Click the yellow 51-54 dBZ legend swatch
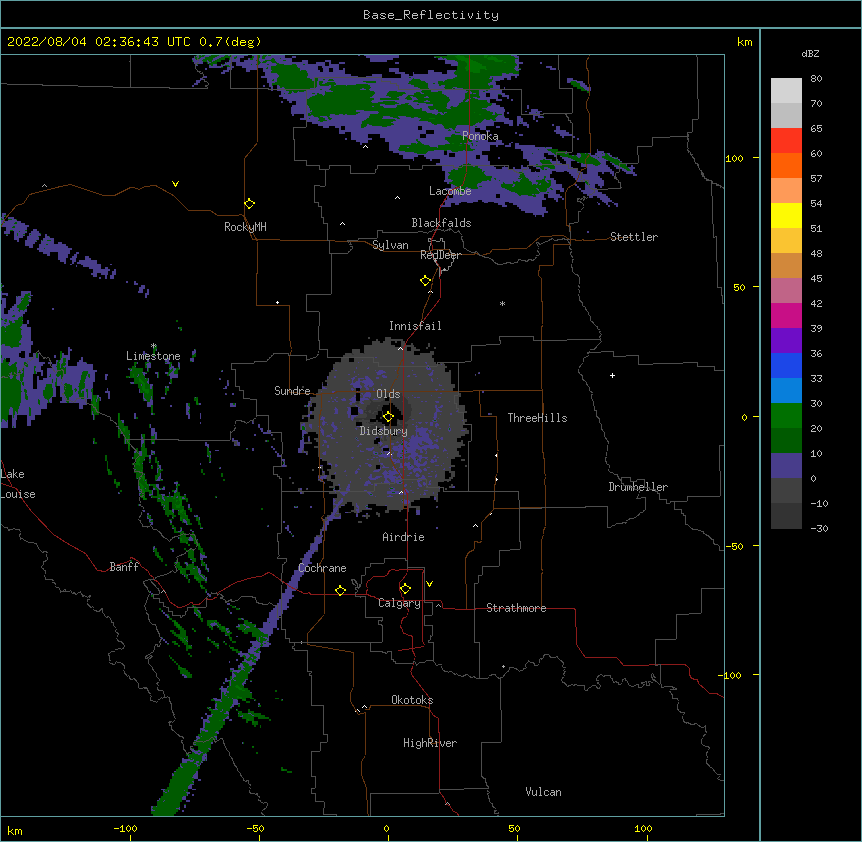This screenshot has width=862, height=842. 786,215
